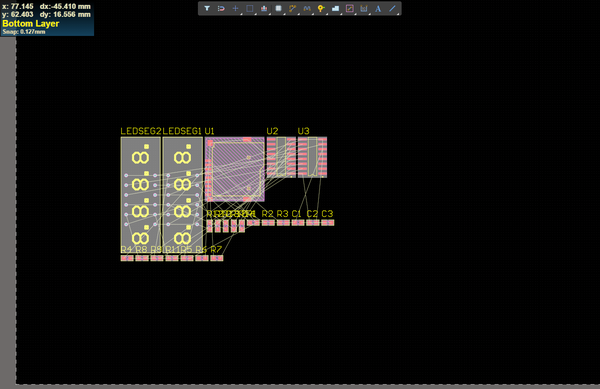Click the U2 designator label
The height and width of the screenshot is (389, 600).
point(272,131)
